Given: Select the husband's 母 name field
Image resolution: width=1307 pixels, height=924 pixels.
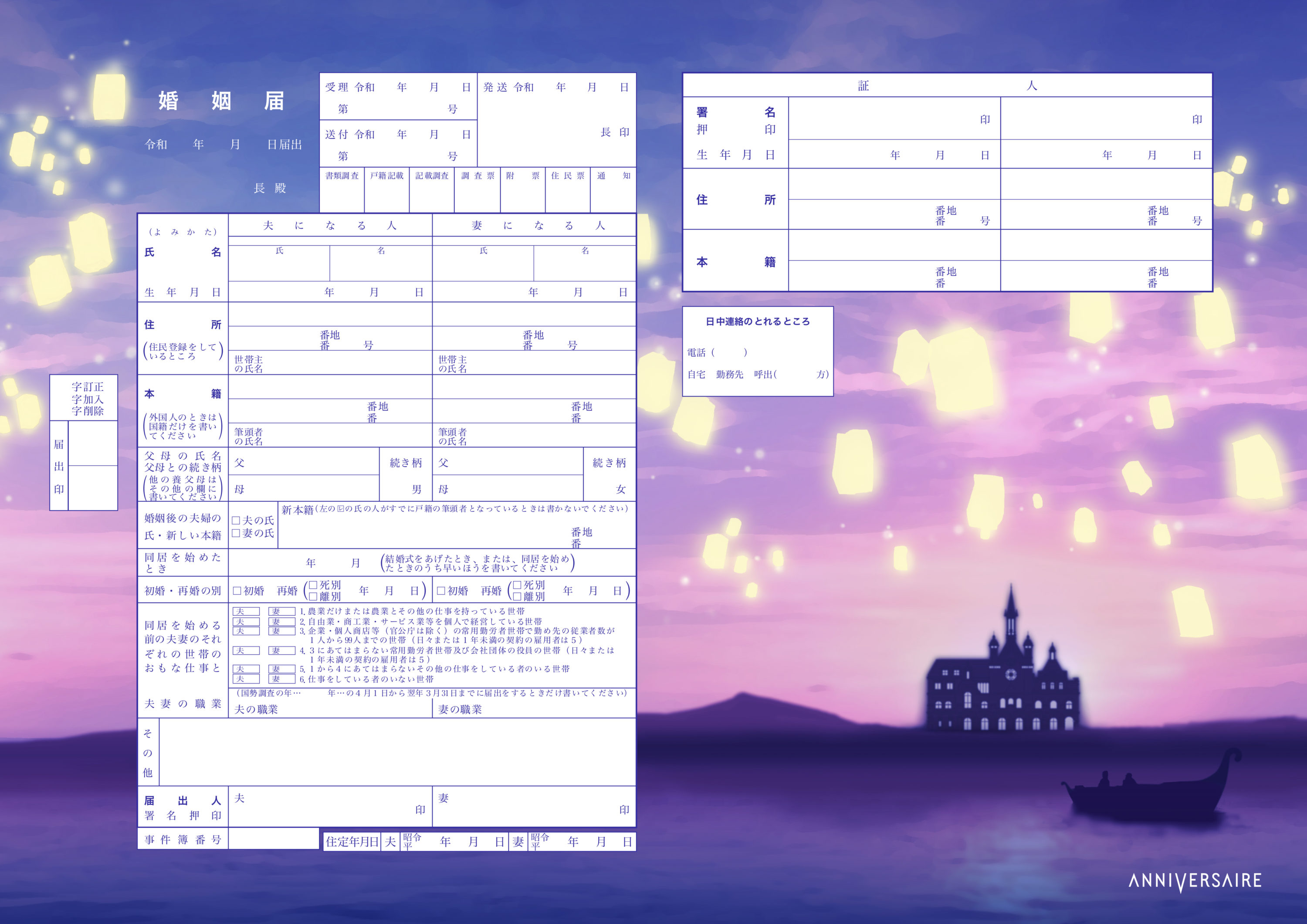Looking at the screenshot, I should [x=304, y=488].
